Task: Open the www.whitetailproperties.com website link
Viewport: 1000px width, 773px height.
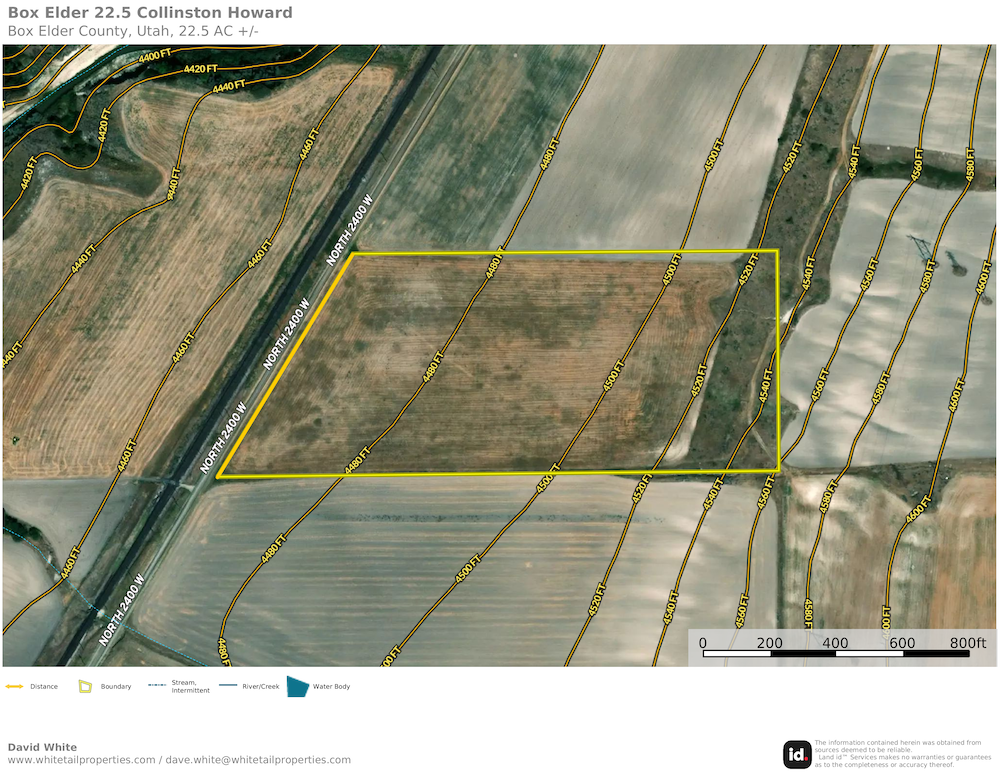Action: pos(81,760)
